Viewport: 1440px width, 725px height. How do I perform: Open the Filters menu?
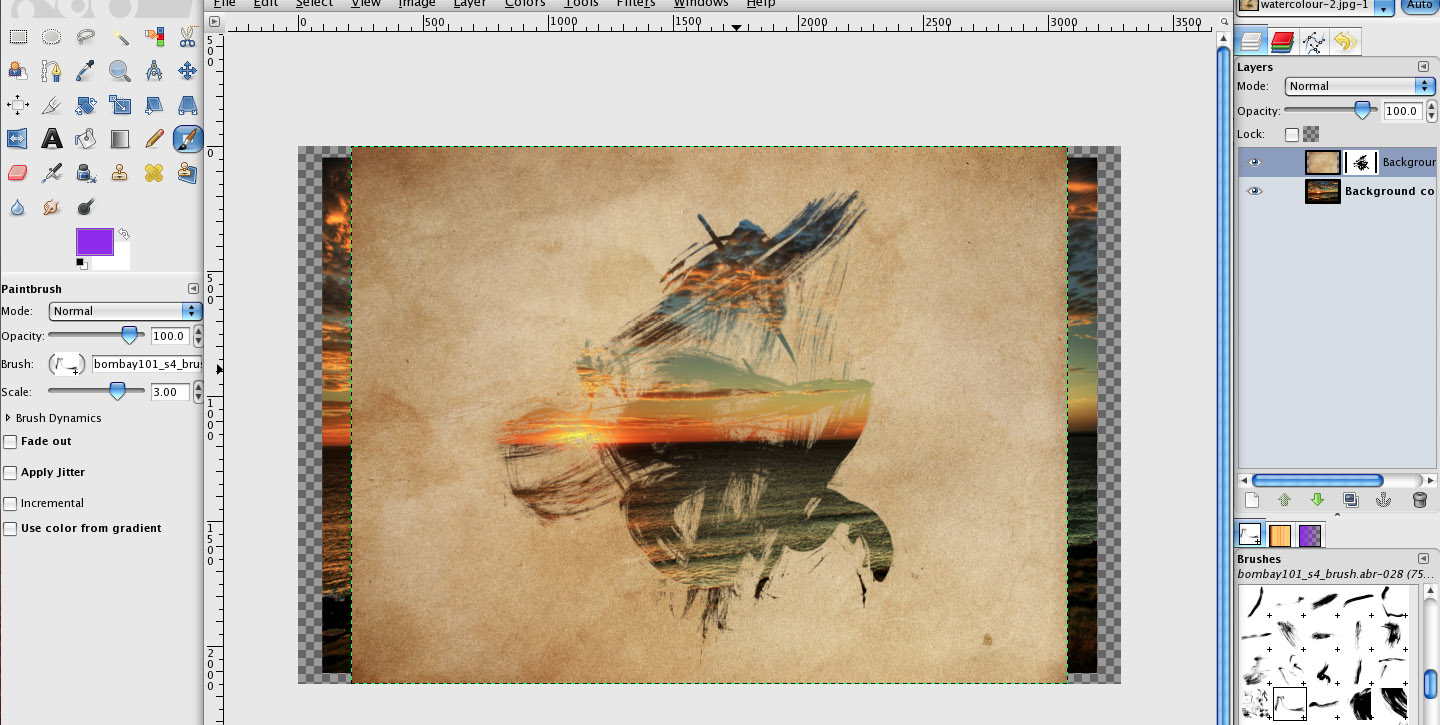(x=636, y=4)
